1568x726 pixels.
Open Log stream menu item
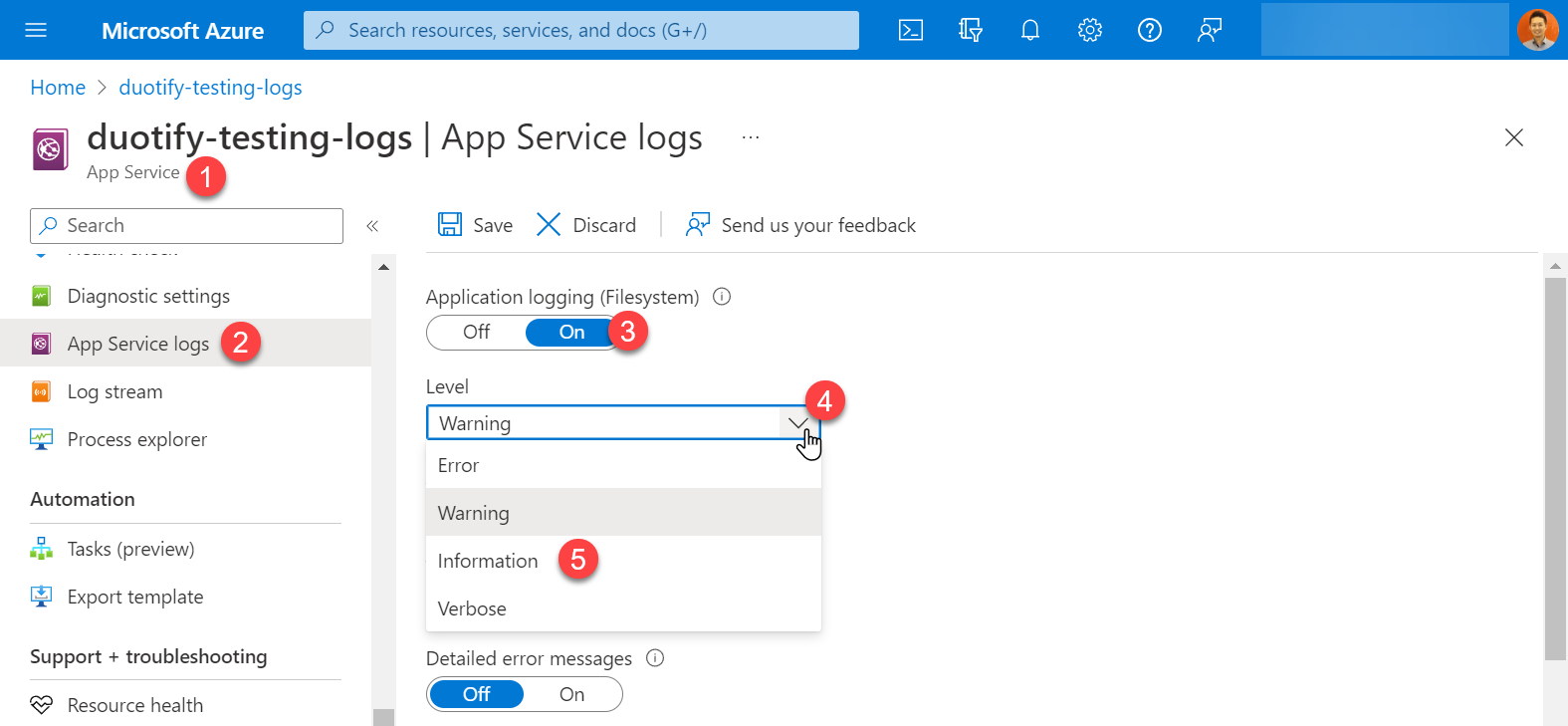(x=185, y=391)
